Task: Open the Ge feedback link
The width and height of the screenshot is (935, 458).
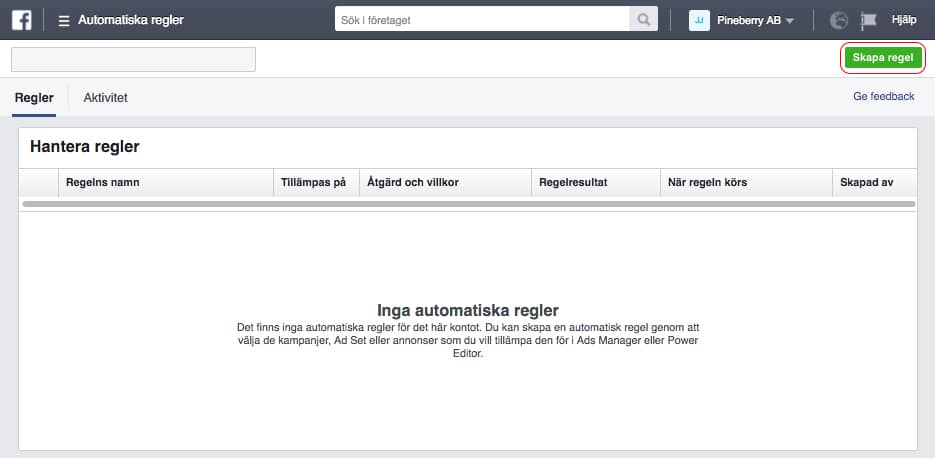Action: (x=883, y=96)
